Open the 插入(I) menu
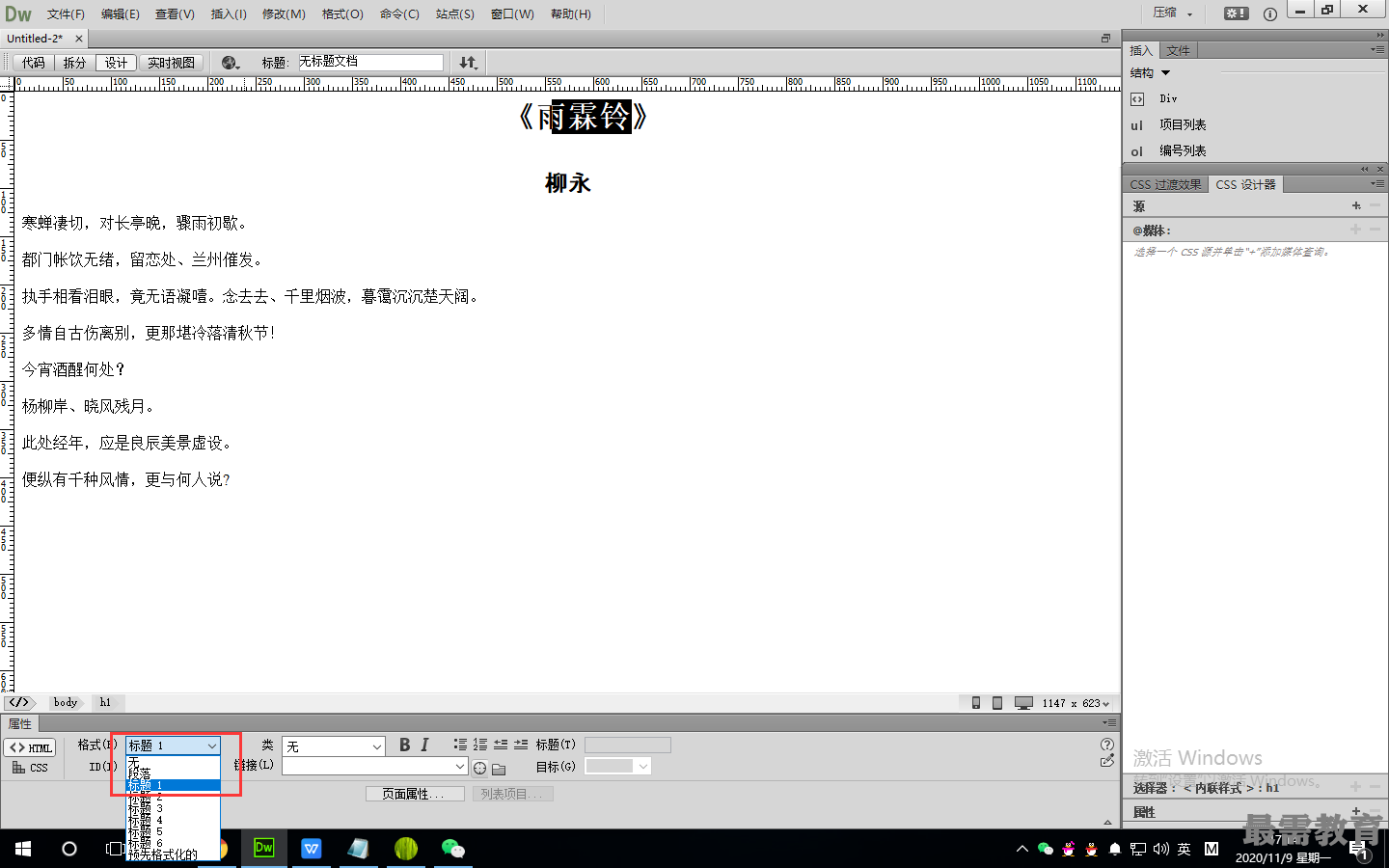1389x868 pixels. [229, 14]
